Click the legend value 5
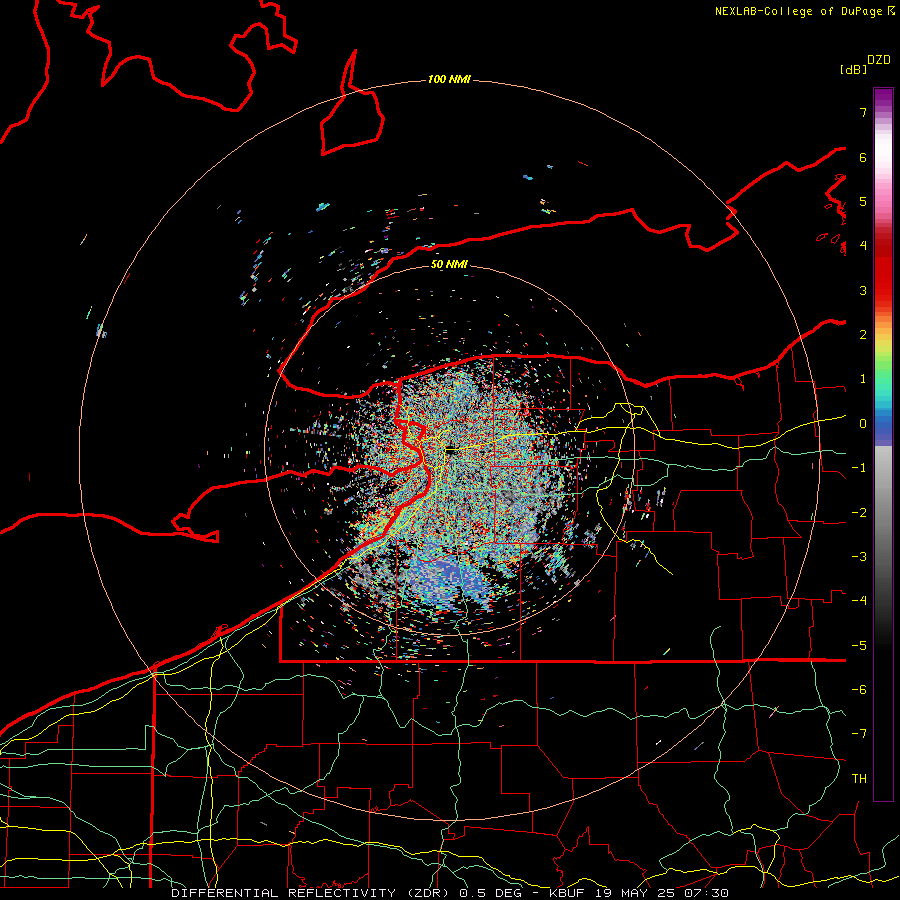The width and height of the screenshot is (900, 900). (863, 201)
